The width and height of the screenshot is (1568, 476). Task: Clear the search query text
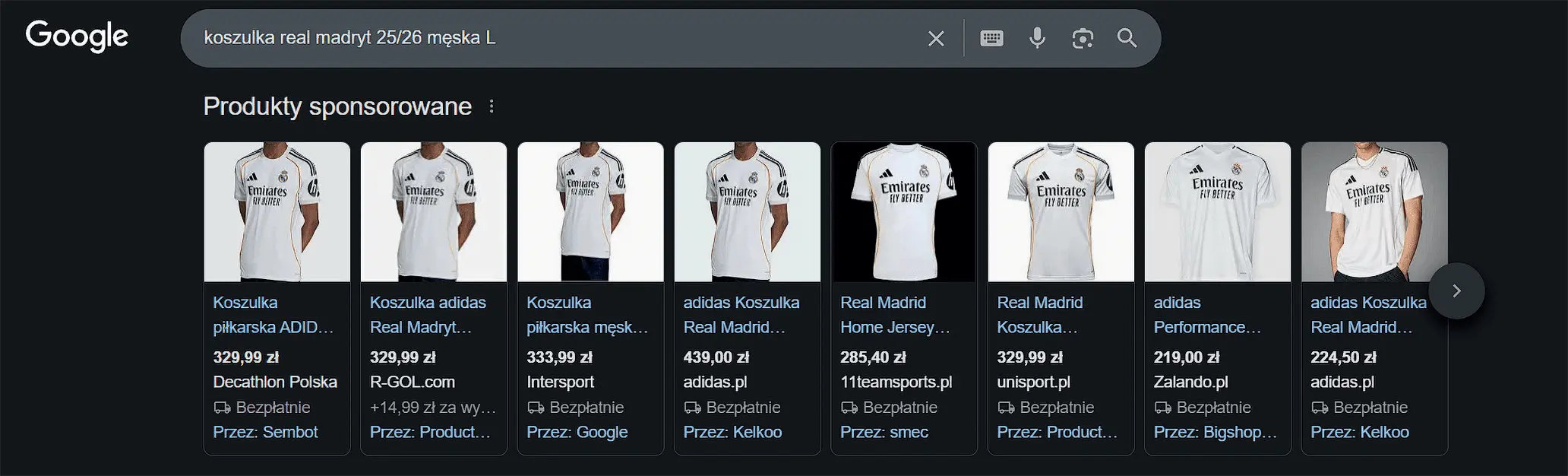click(936, 38)
